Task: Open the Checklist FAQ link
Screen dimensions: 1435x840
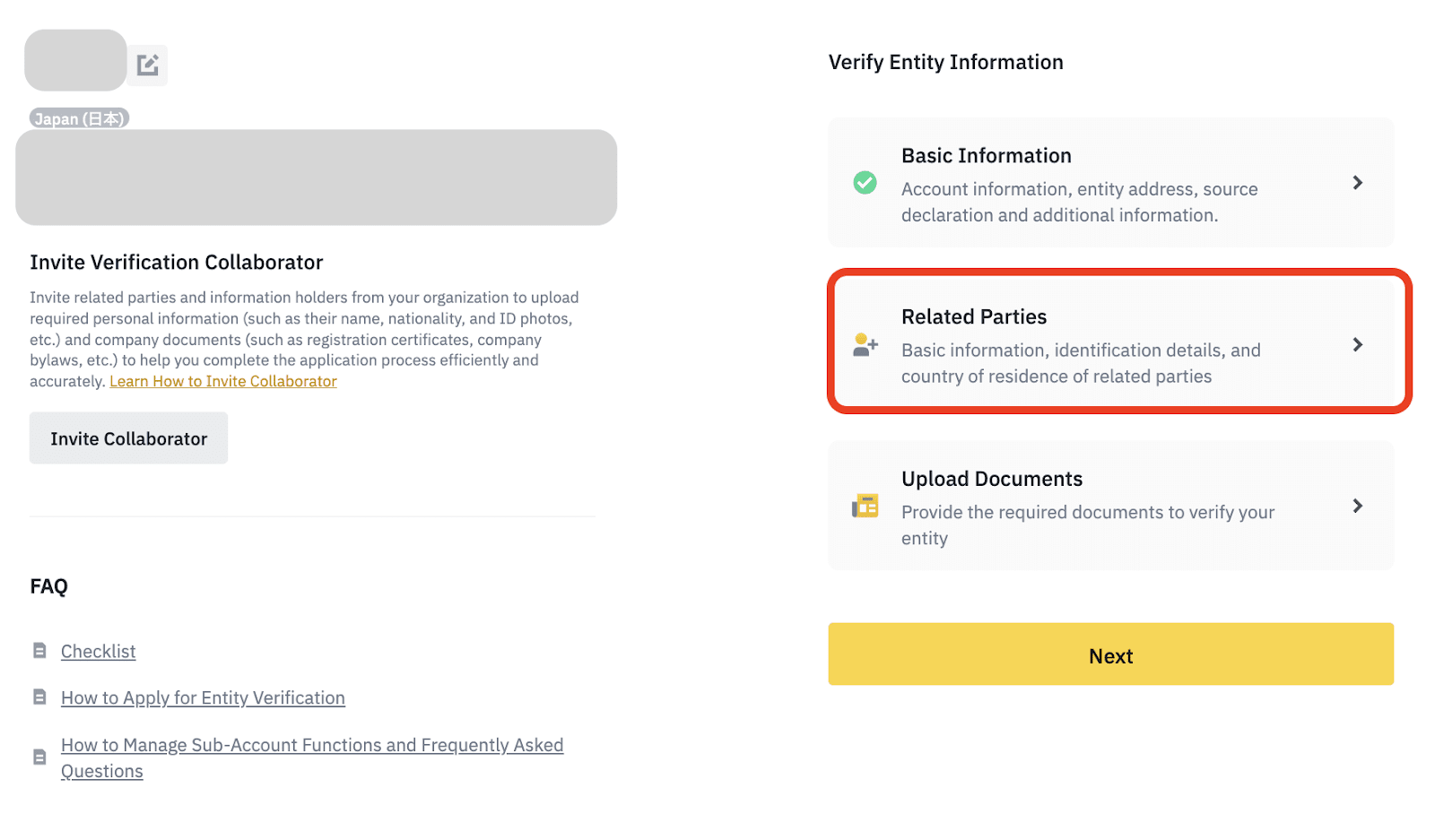Action: point(98,652)
